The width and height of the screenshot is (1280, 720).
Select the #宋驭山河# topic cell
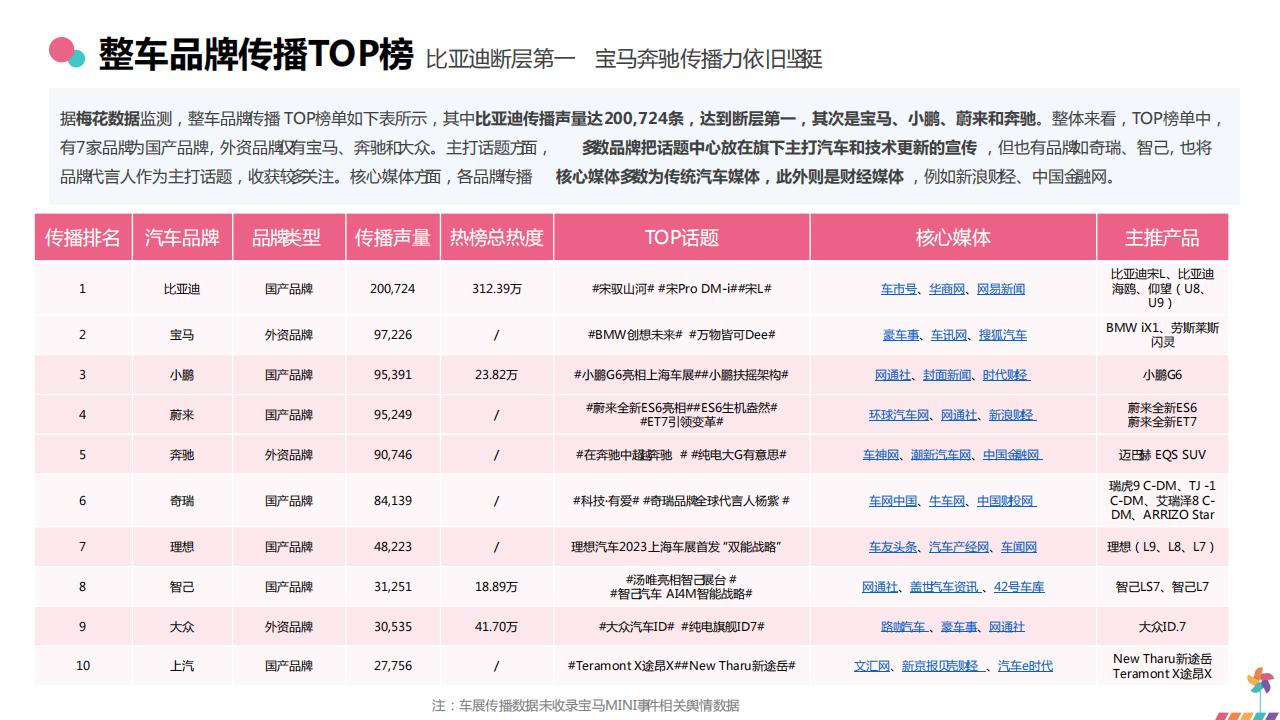click(681, 289)
